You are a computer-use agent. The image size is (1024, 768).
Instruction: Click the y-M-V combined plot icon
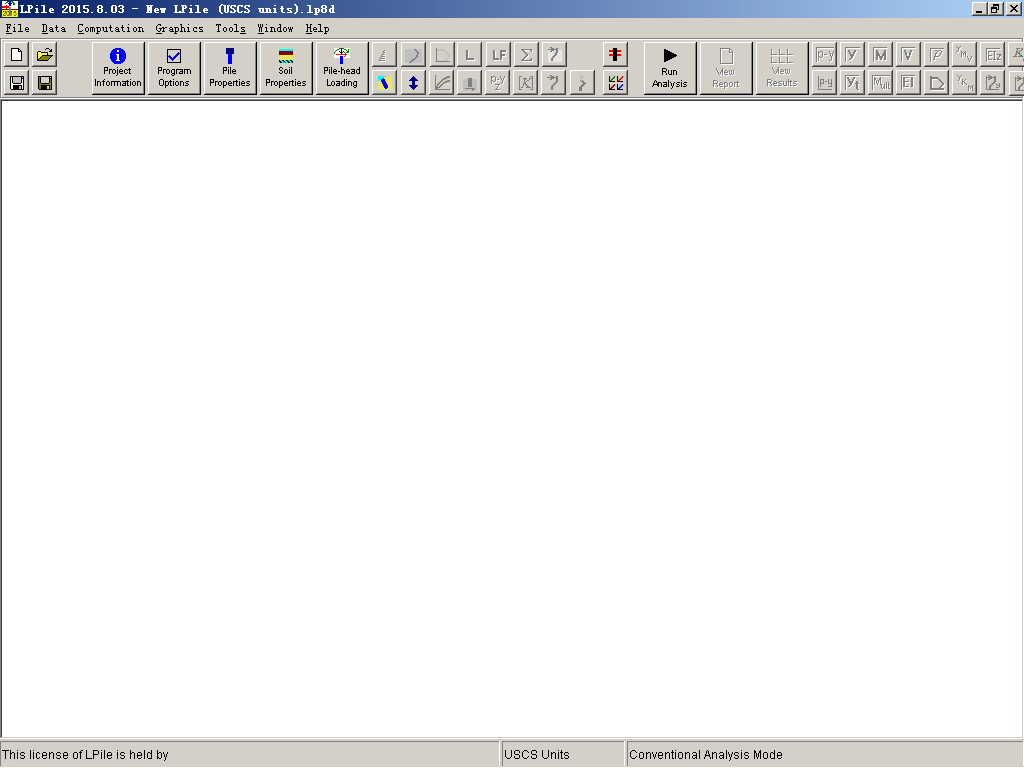point(965,55)
